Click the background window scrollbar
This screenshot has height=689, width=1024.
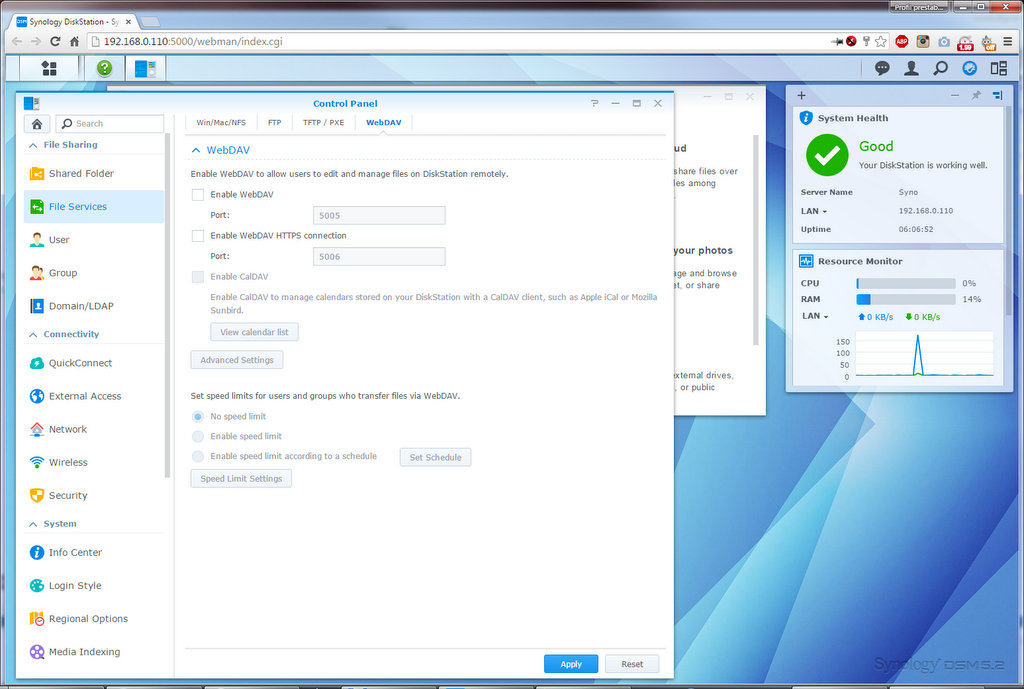756,240
